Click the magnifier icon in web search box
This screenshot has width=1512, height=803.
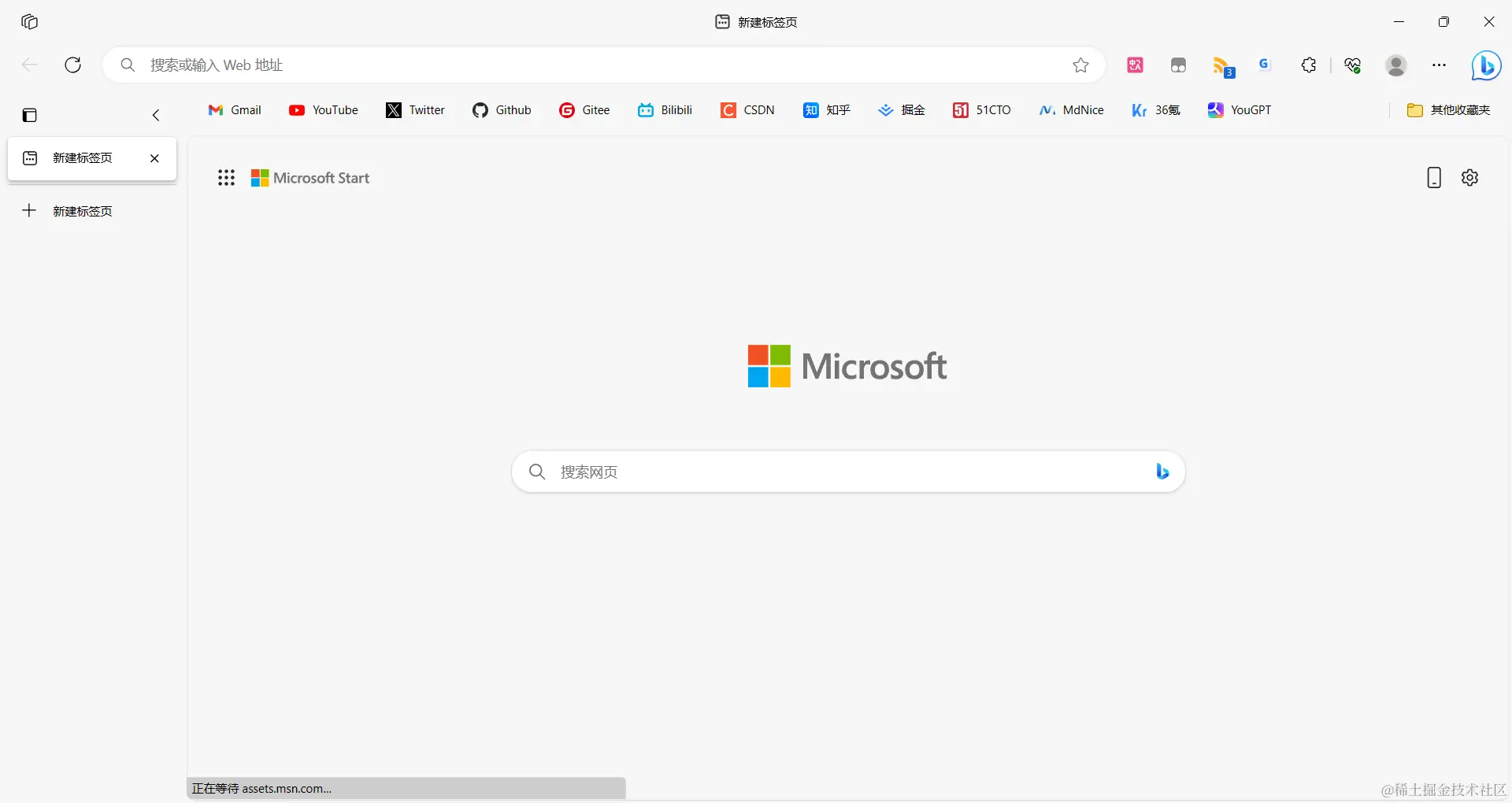tap(537, 472)
